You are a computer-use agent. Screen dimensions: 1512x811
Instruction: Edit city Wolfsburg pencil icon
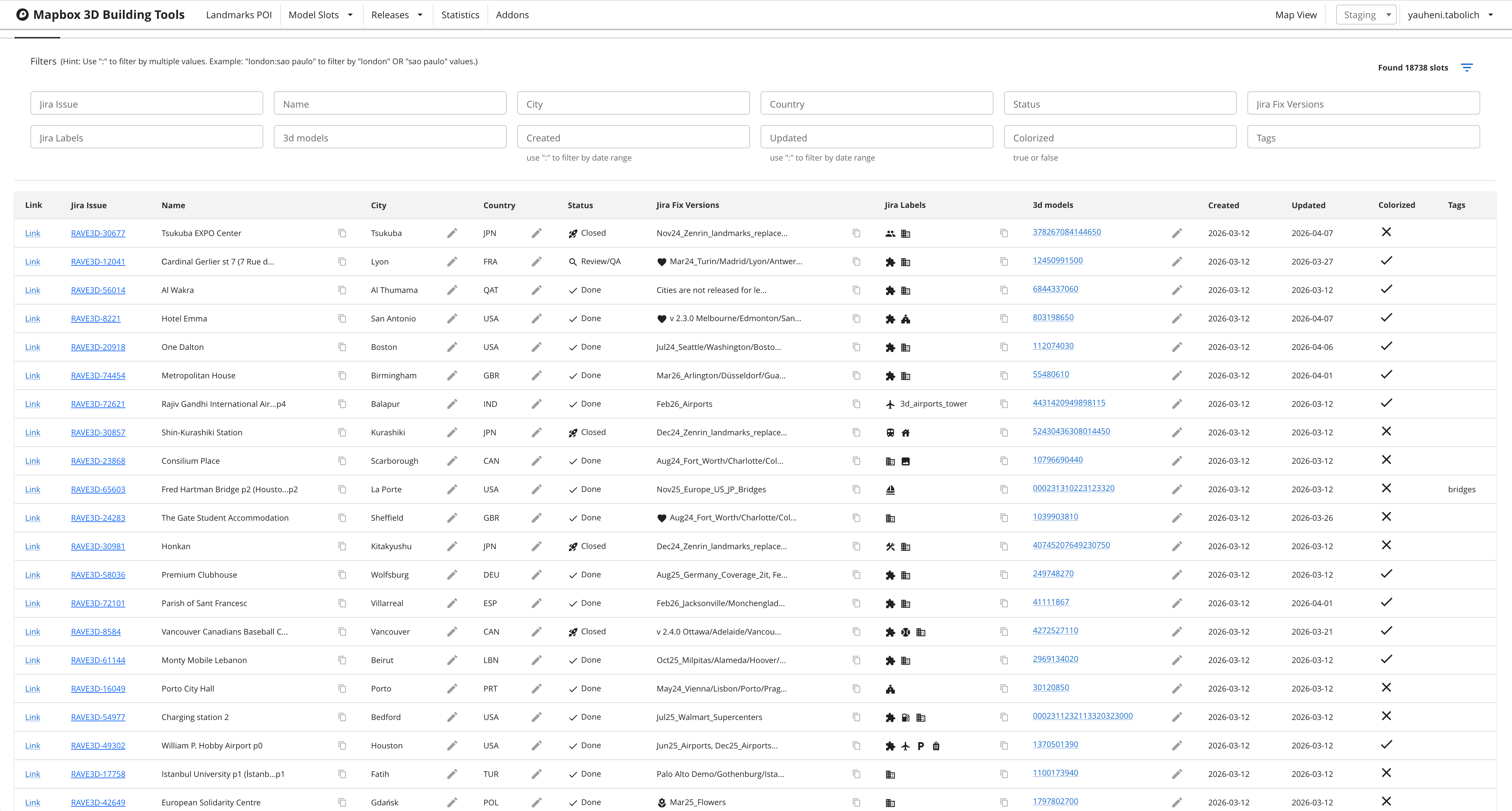pyautogui.click(x=452, y=575)
